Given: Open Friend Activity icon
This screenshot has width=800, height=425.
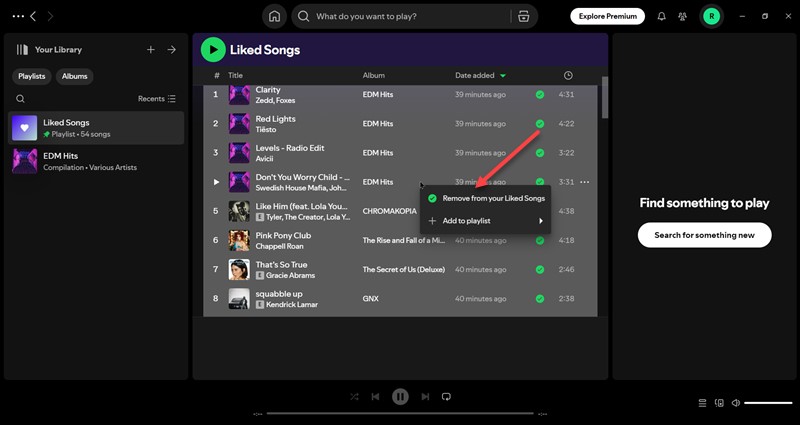Looking at the screenshot, I should tap(682, 16).
